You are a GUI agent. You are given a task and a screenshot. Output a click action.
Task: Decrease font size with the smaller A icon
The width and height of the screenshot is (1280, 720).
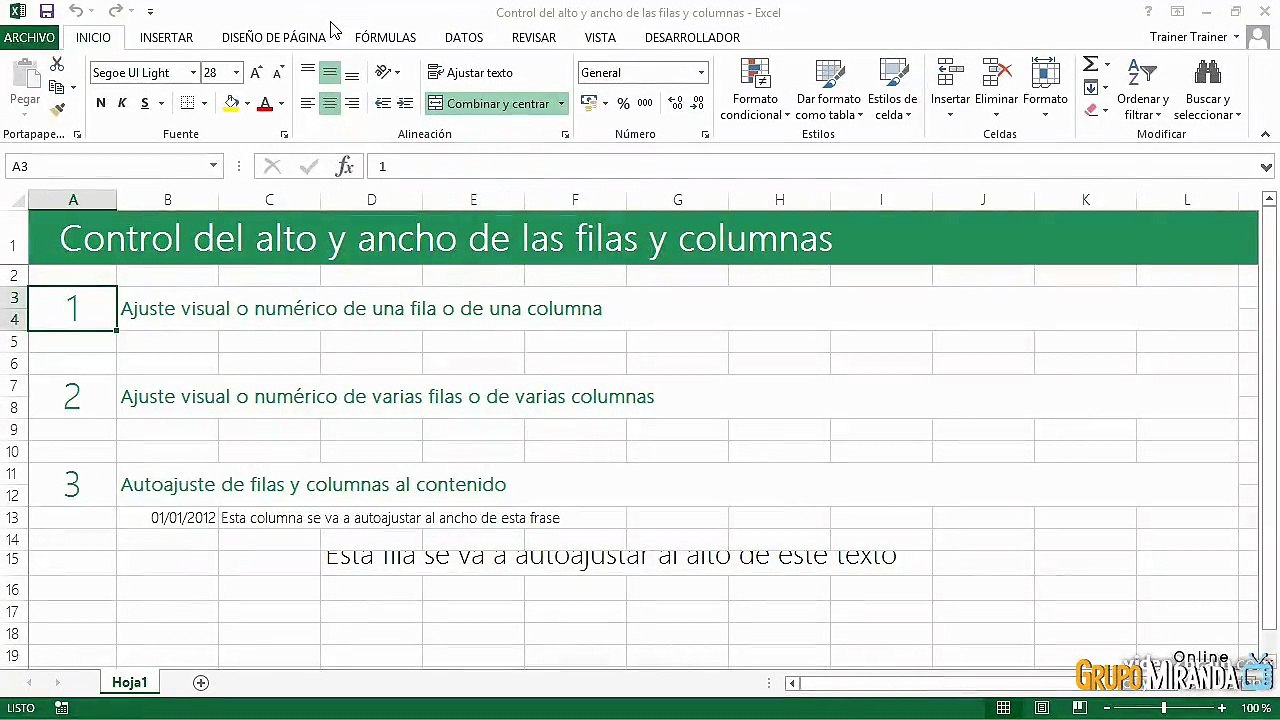click(279, 73)
